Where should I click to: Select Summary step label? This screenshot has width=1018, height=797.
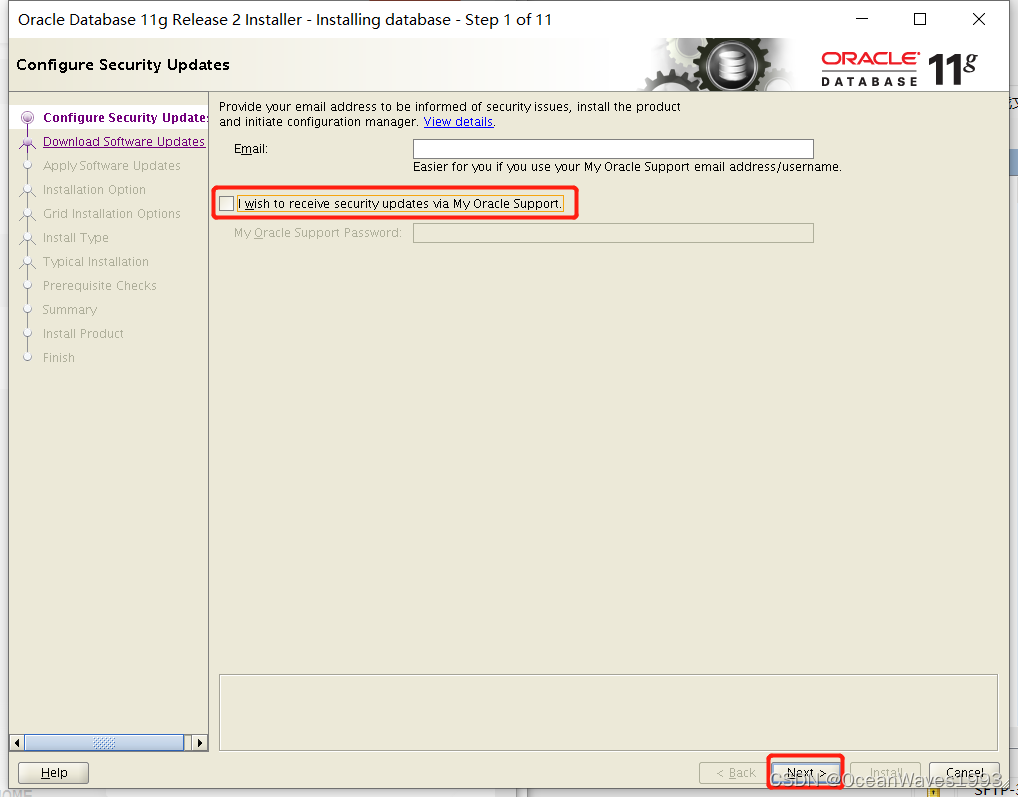(69, 310)
